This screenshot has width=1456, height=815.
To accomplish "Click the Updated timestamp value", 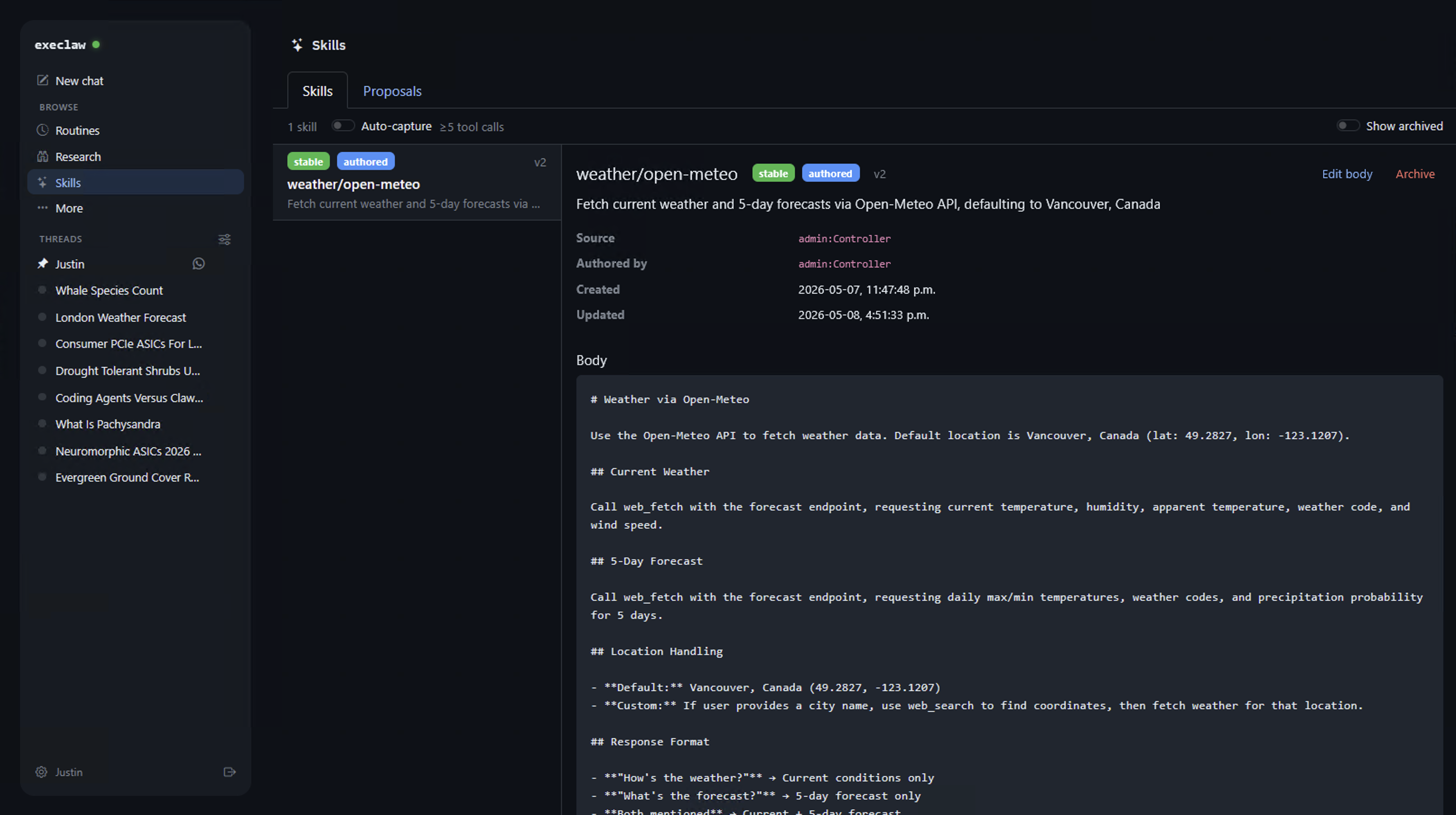I will 863,315.
